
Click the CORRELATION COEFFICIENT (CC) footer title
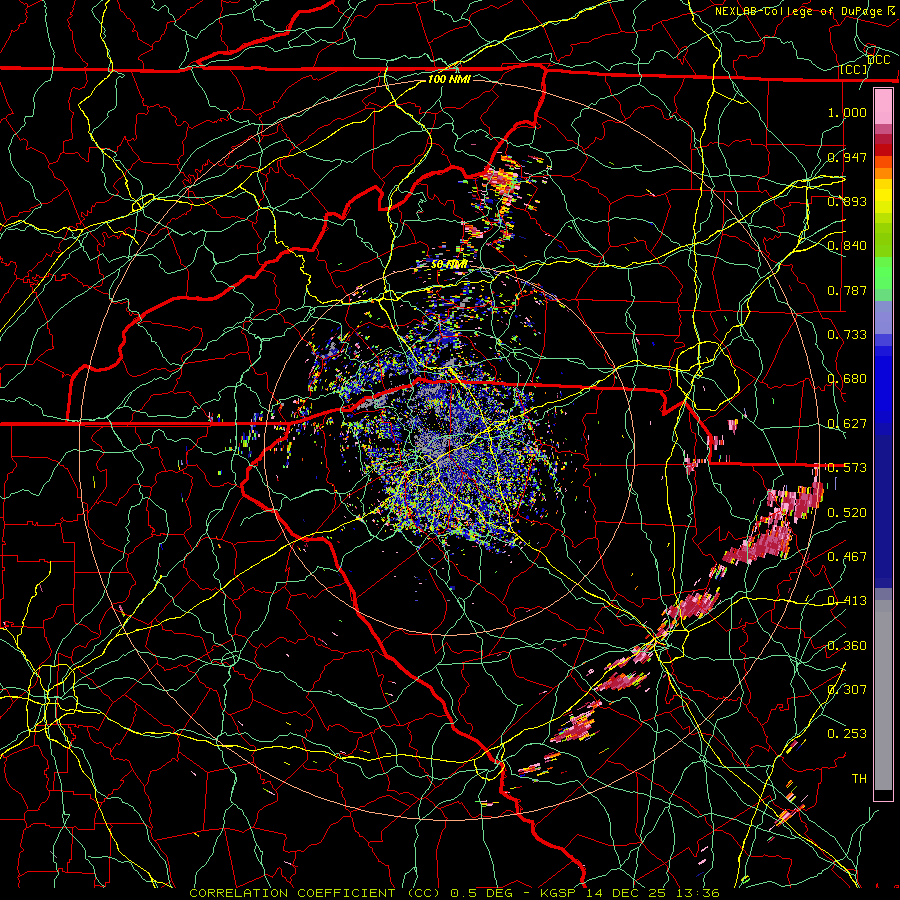(x=315, y=893)
